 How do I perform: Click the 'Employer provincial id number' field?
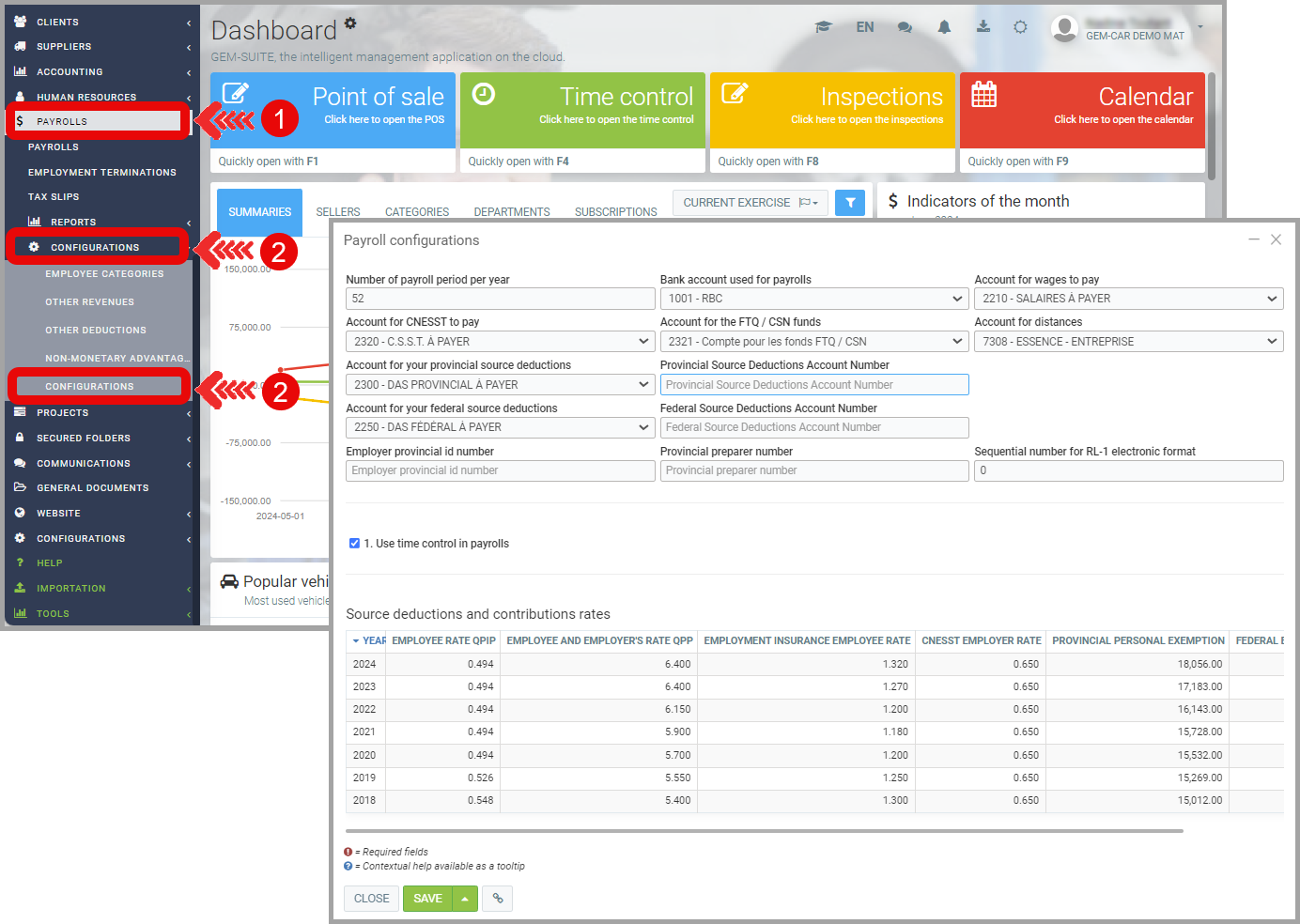(500, 470)
